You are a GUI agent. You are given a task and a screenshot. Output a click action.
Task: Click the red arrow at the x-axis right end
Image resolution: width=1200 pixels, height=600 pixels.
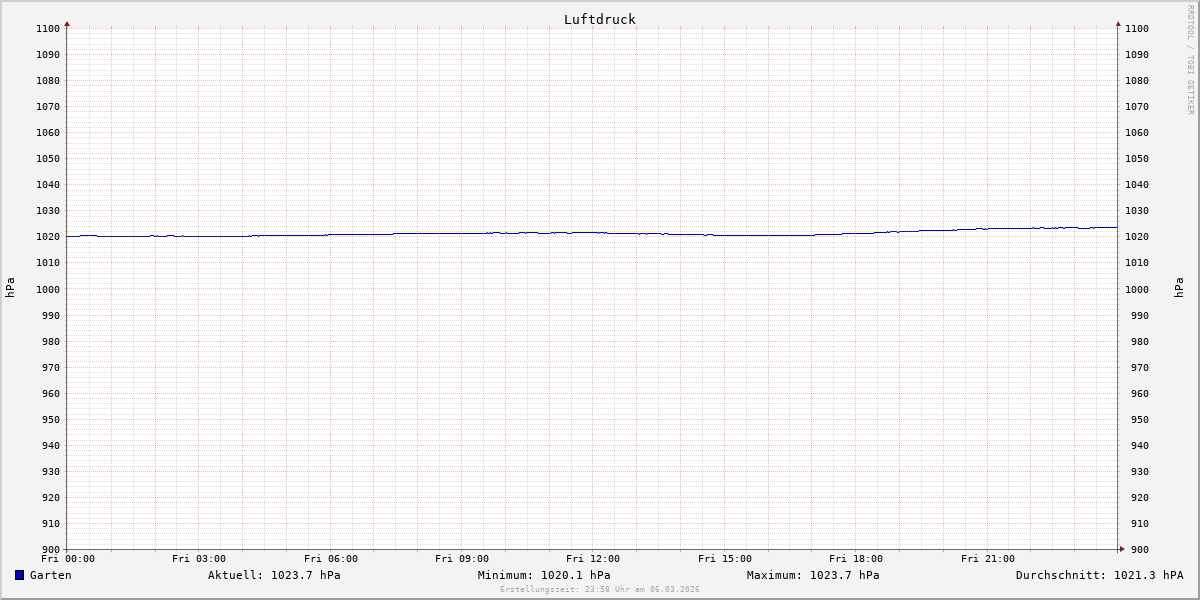tap(1121, 549)
